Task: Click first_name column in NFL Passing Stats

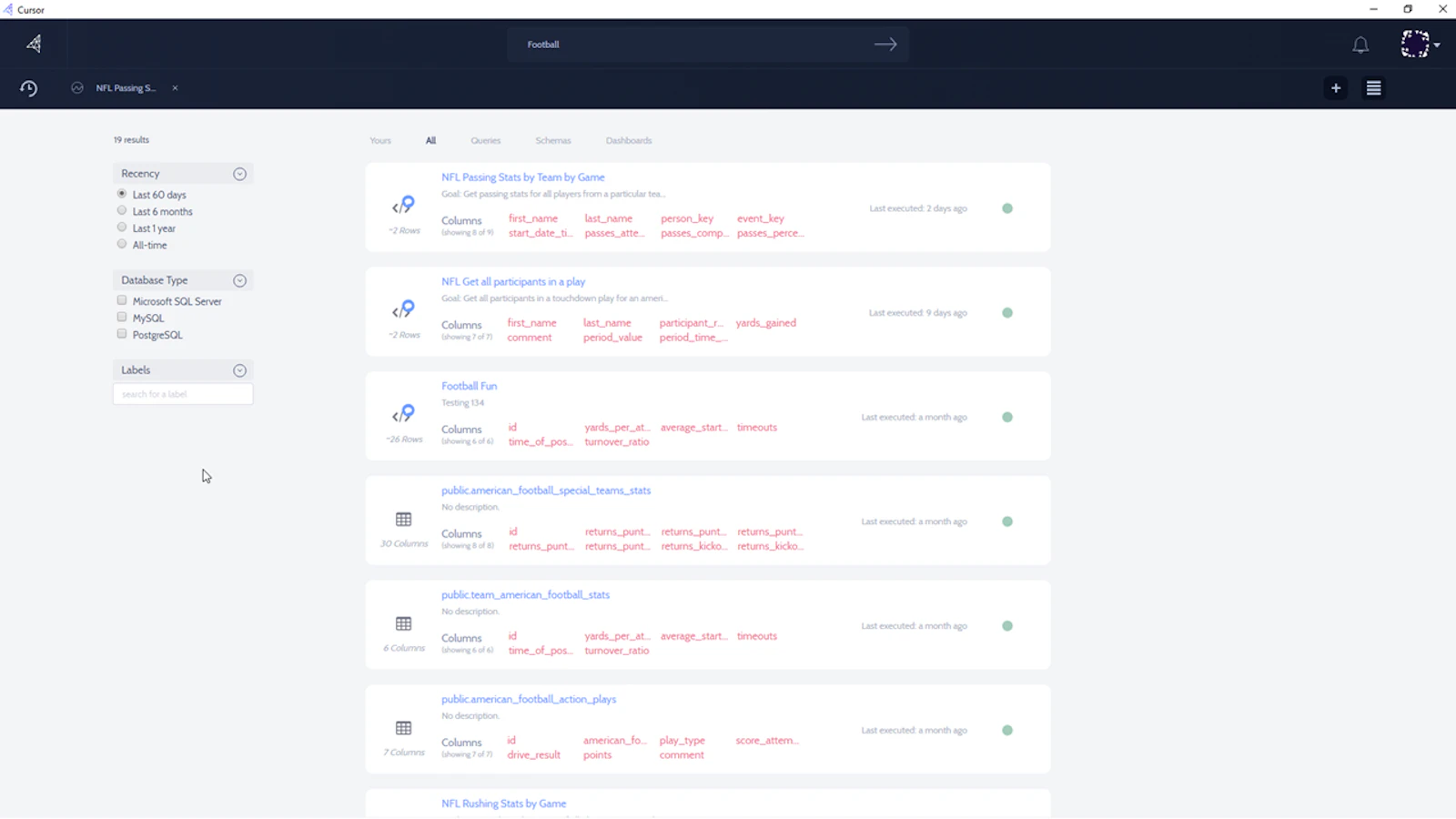Action: pos(533,218)
